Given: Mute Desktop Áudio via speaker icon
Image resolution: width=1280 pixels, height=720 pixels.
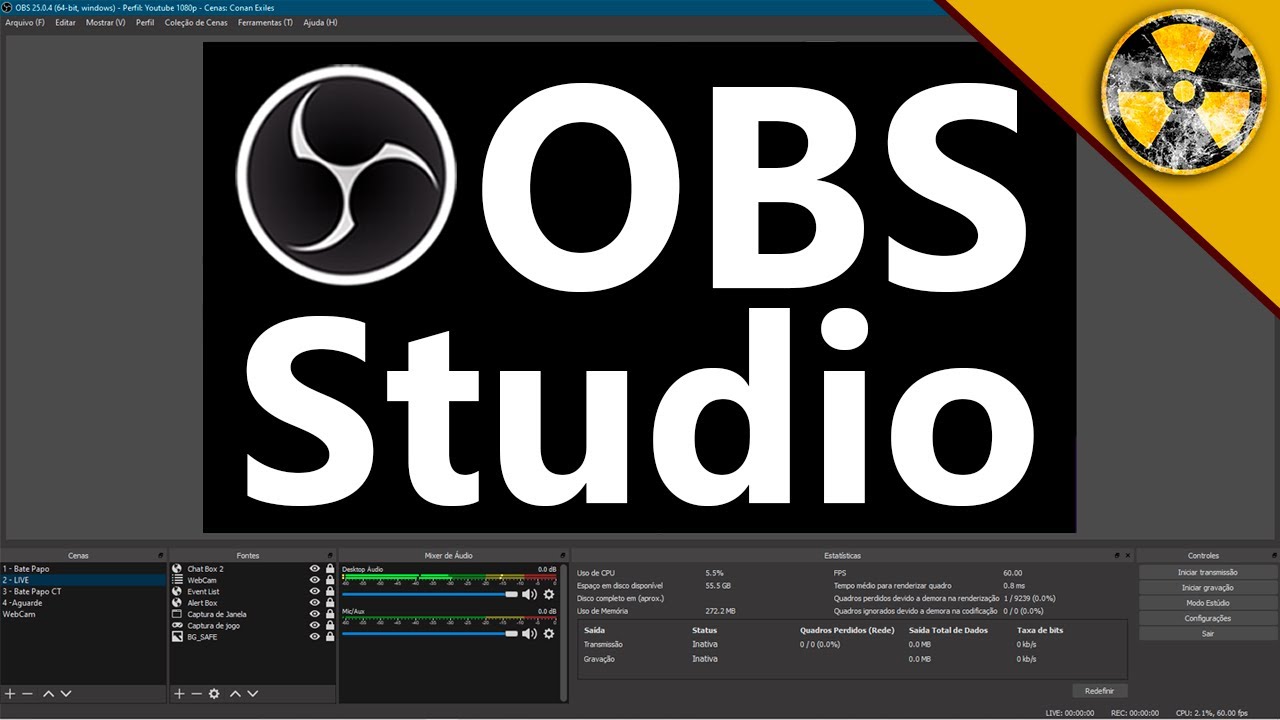Looking at the screenshot, I should click(529, 594).
